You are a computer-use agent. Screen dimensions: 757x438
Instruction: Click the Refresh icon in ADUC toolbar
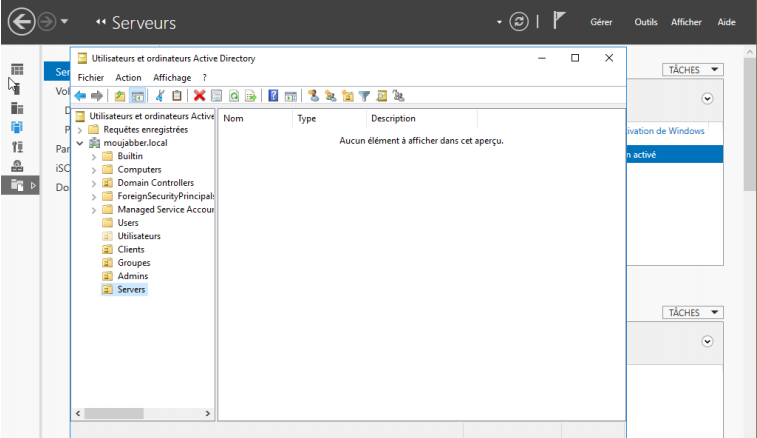234,96
